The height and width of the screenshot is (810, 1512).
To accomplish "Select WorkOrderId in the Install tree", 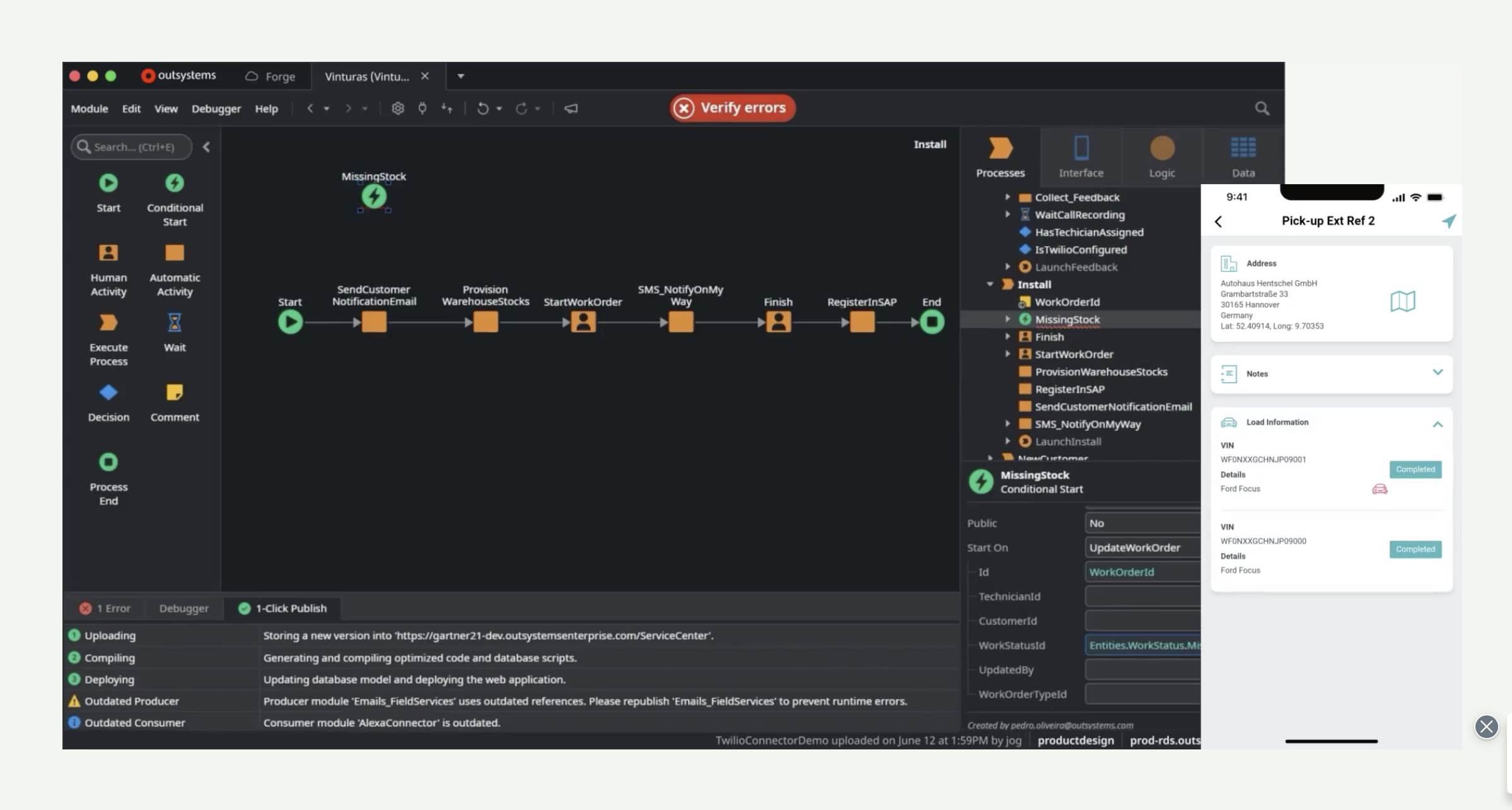I will tap(1060, 302).
